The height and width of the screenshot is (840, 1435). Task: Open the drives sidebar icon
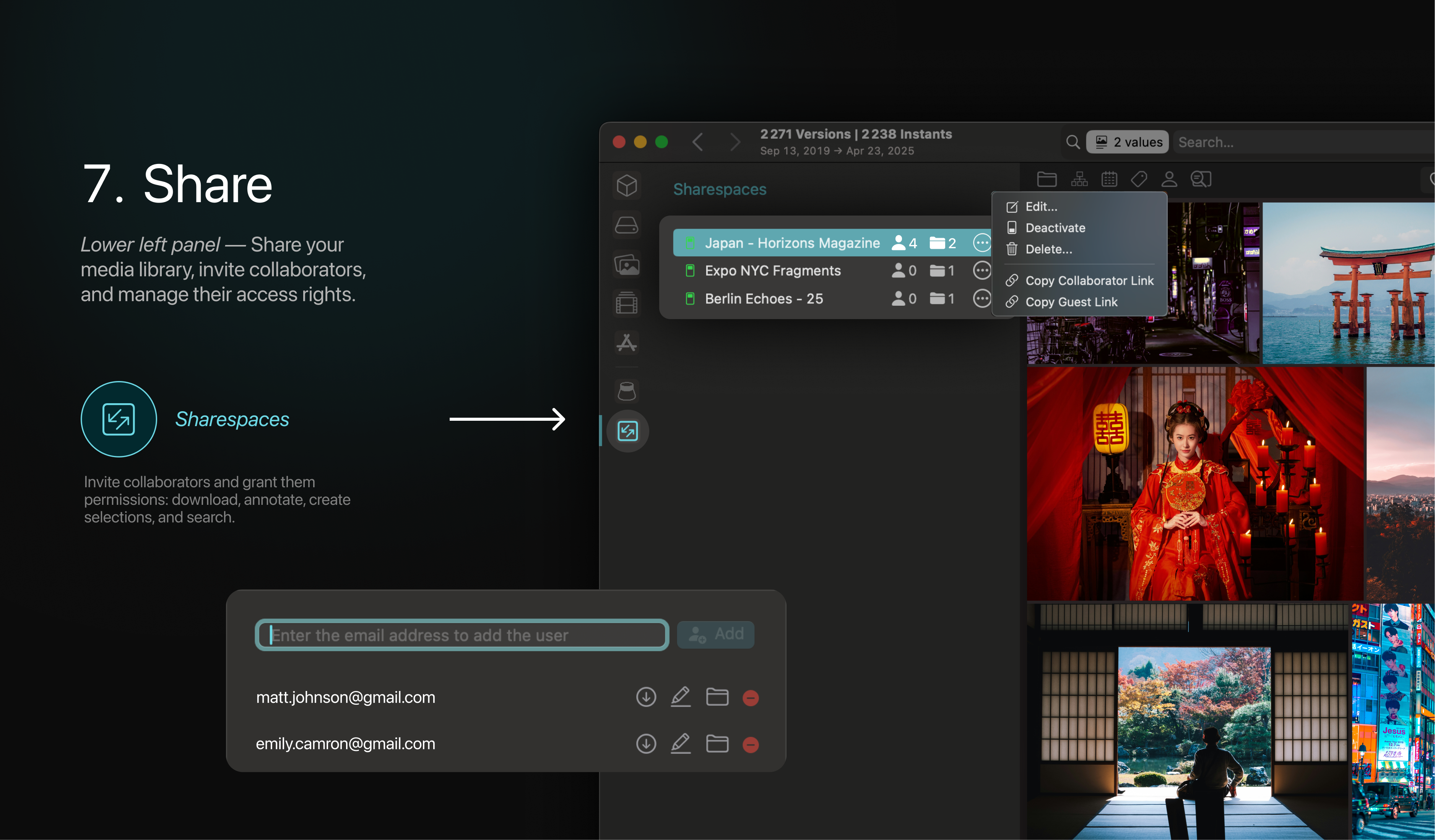click(x=626, y=225)
